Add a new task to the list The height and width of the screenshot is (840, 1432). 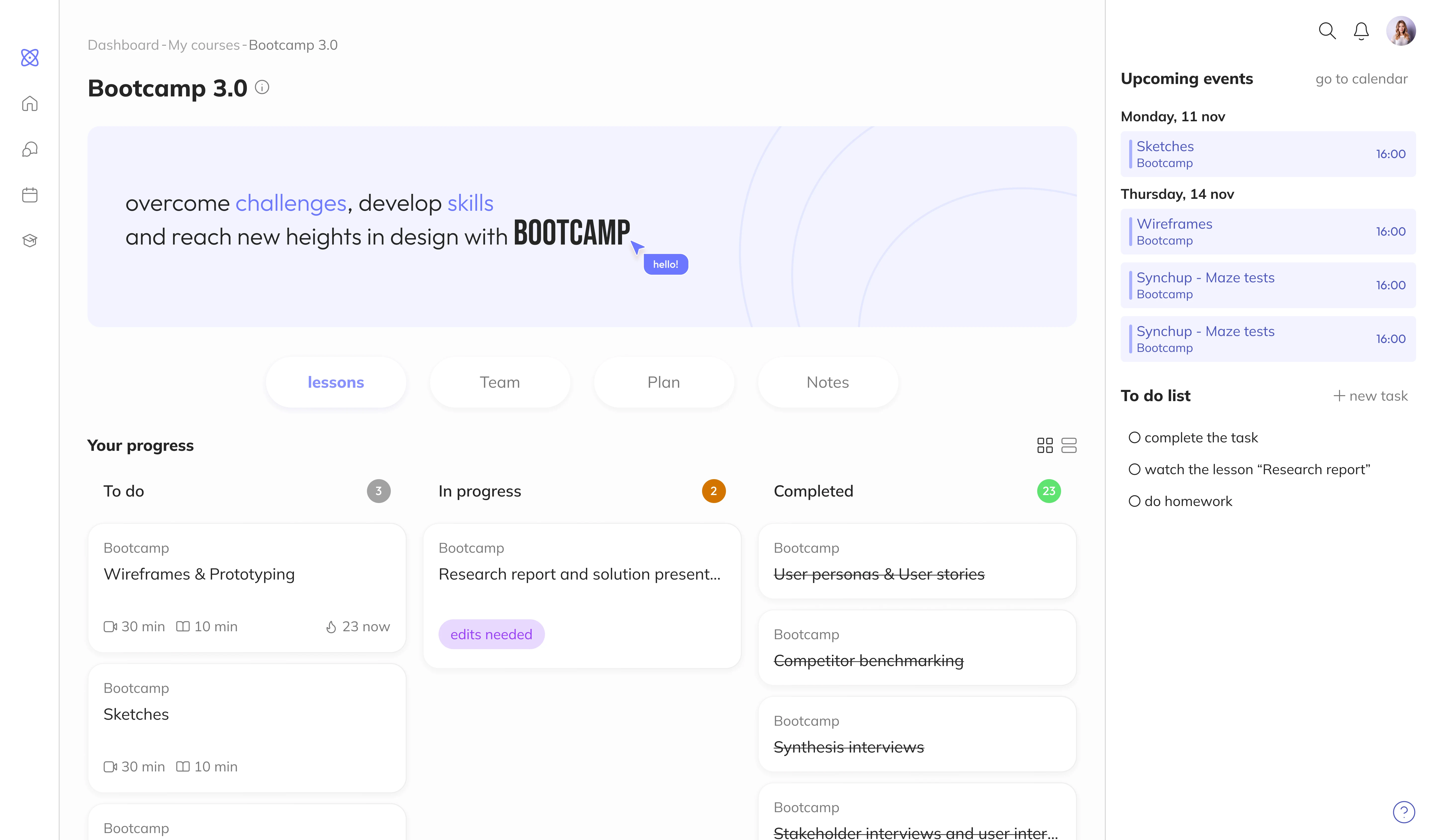1370,396
